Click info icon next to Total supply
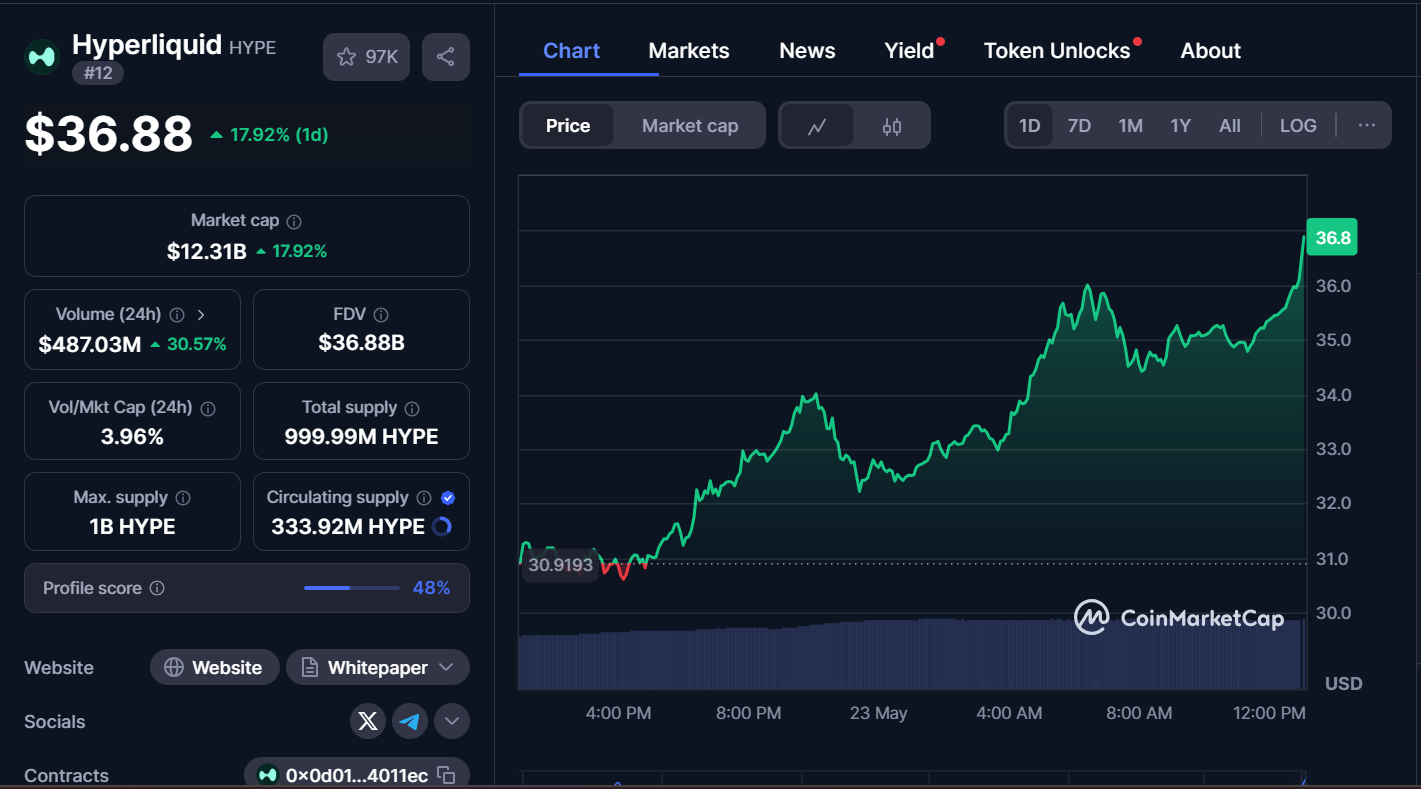This screenshot has height=789, width=1421. click(x=412, y=408)
